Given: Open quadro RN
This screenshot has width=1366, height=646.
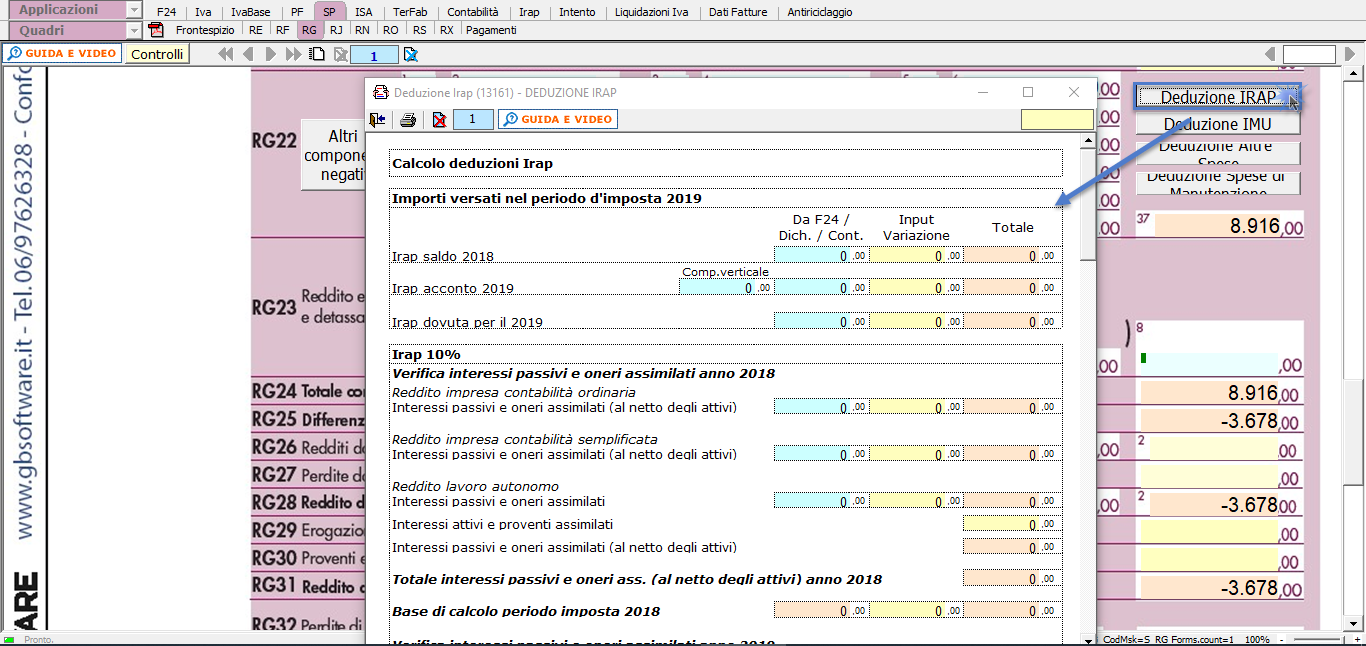Looking at the screenshot, I should (x=362, y=30).
